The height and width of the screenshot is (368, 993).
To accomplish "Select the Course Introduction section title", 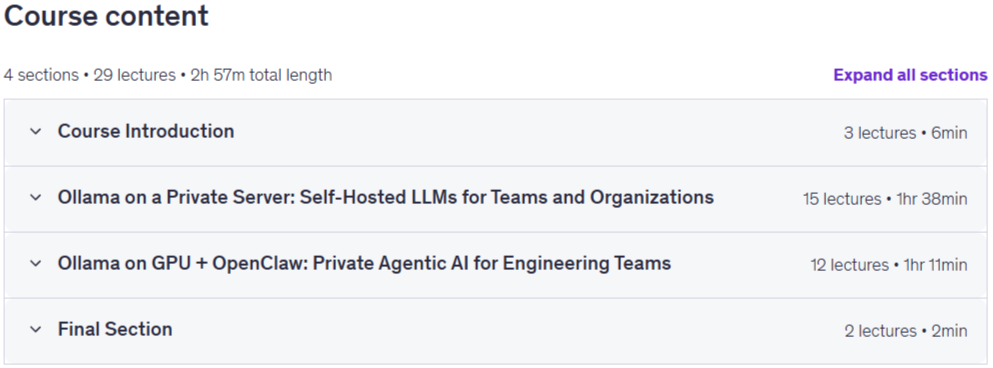I will 146,131.
